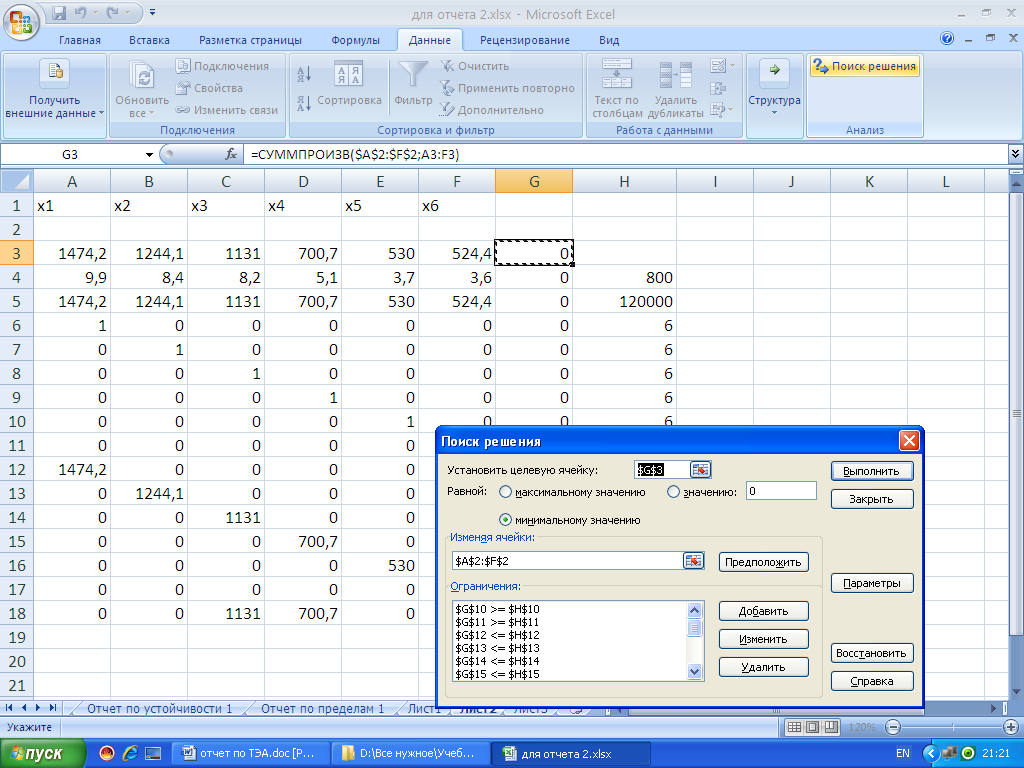This screenshot has width=1024, height=768.
Task: Open Windows пуск start menu
Action: pos(43,754)
